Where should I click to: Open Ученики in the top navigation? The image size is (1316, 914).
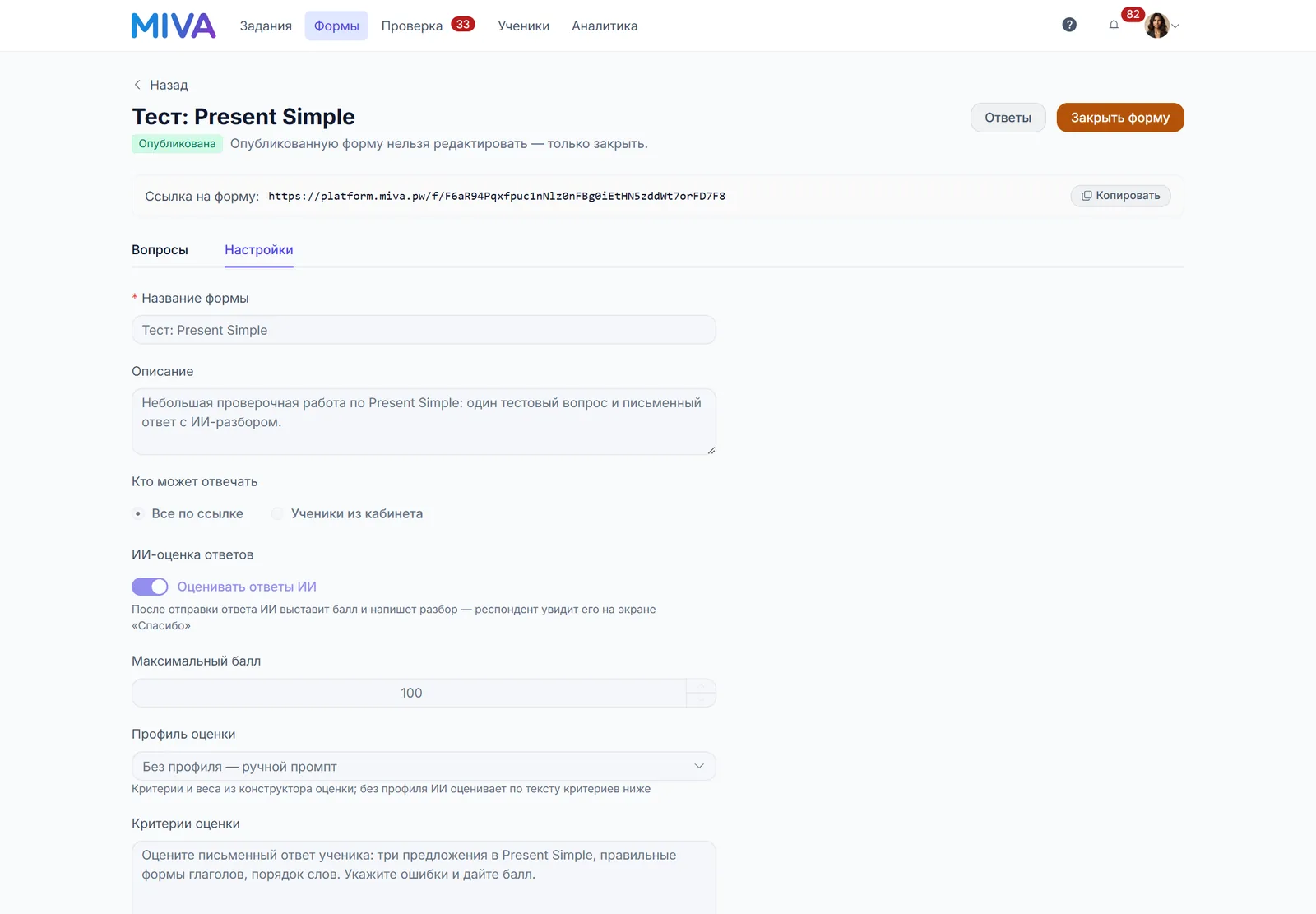(x=523, y=26)
